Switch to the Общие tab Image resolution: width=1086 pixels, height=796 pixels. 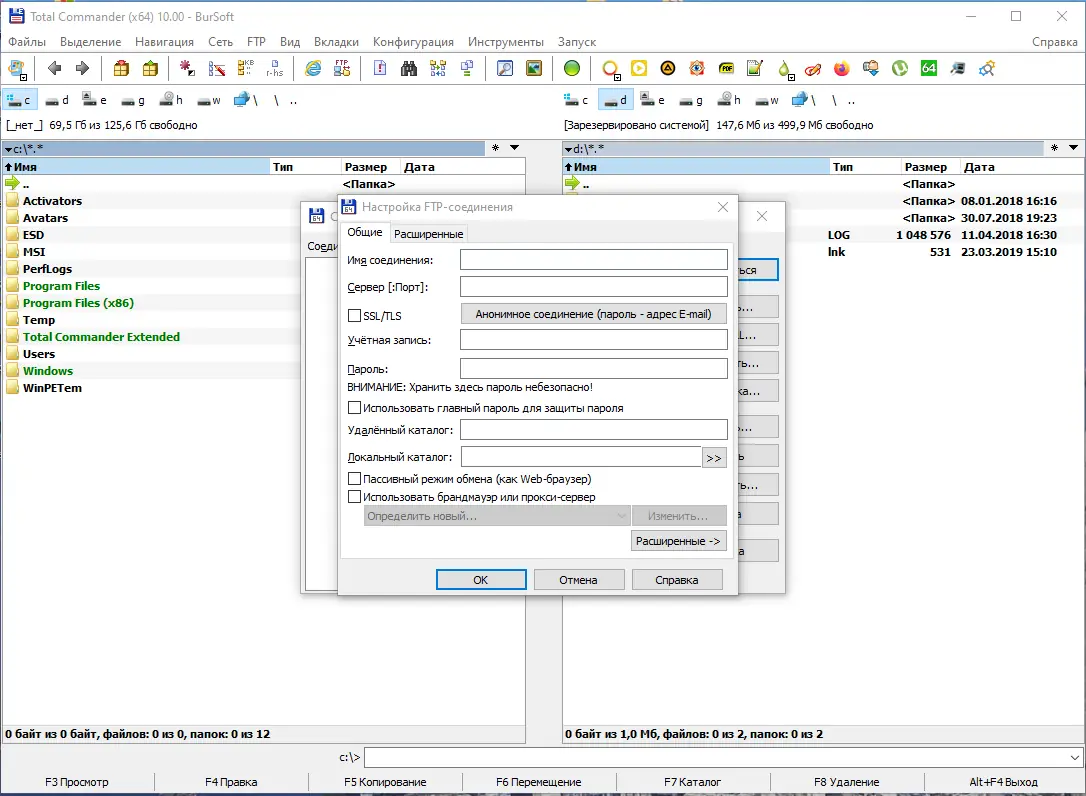pos(364,233)
